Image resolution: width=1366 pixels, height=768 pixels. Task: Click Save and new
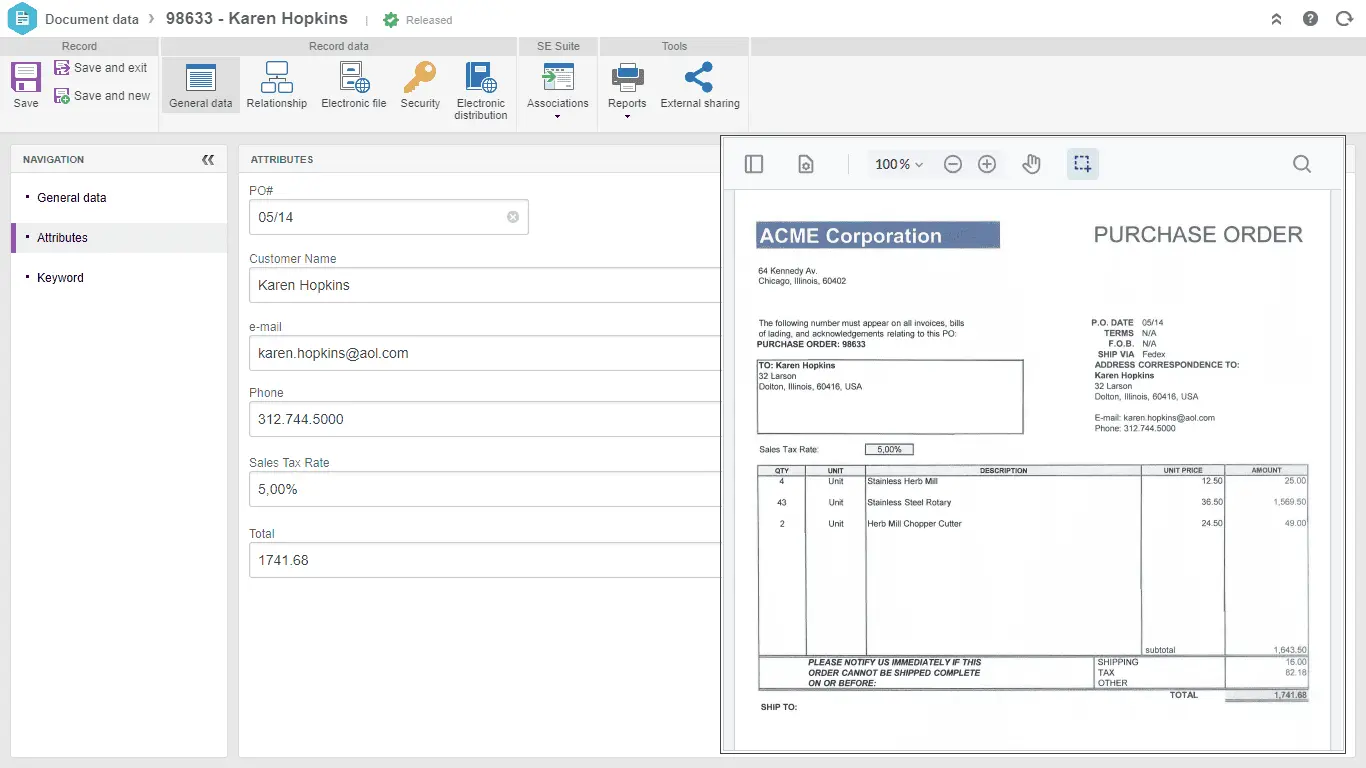[101, 96]
